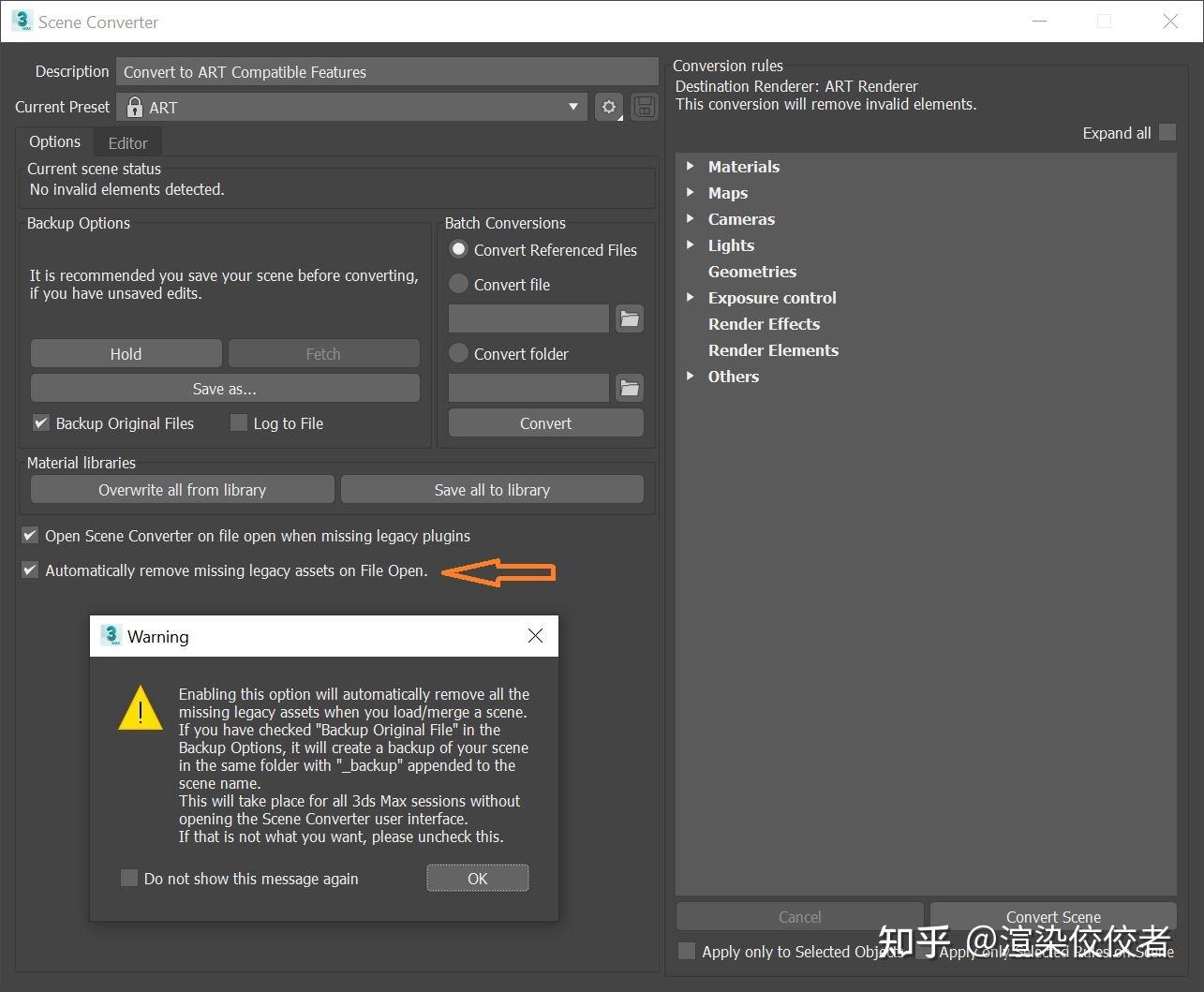
Task: Enable the Expand all checkbox
Action: [x=1167, y=132]
